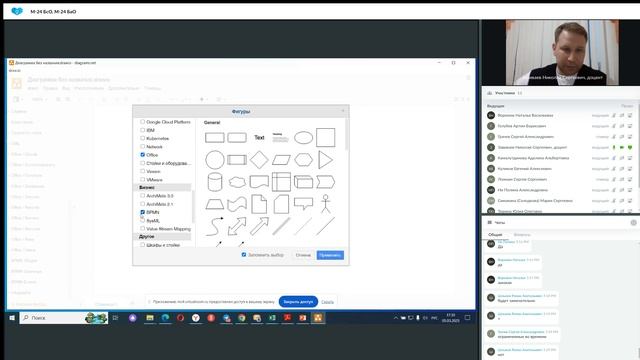Enable Value Stream Mapping library
Viewport: 640px width, 360px height.
(142, 229)
